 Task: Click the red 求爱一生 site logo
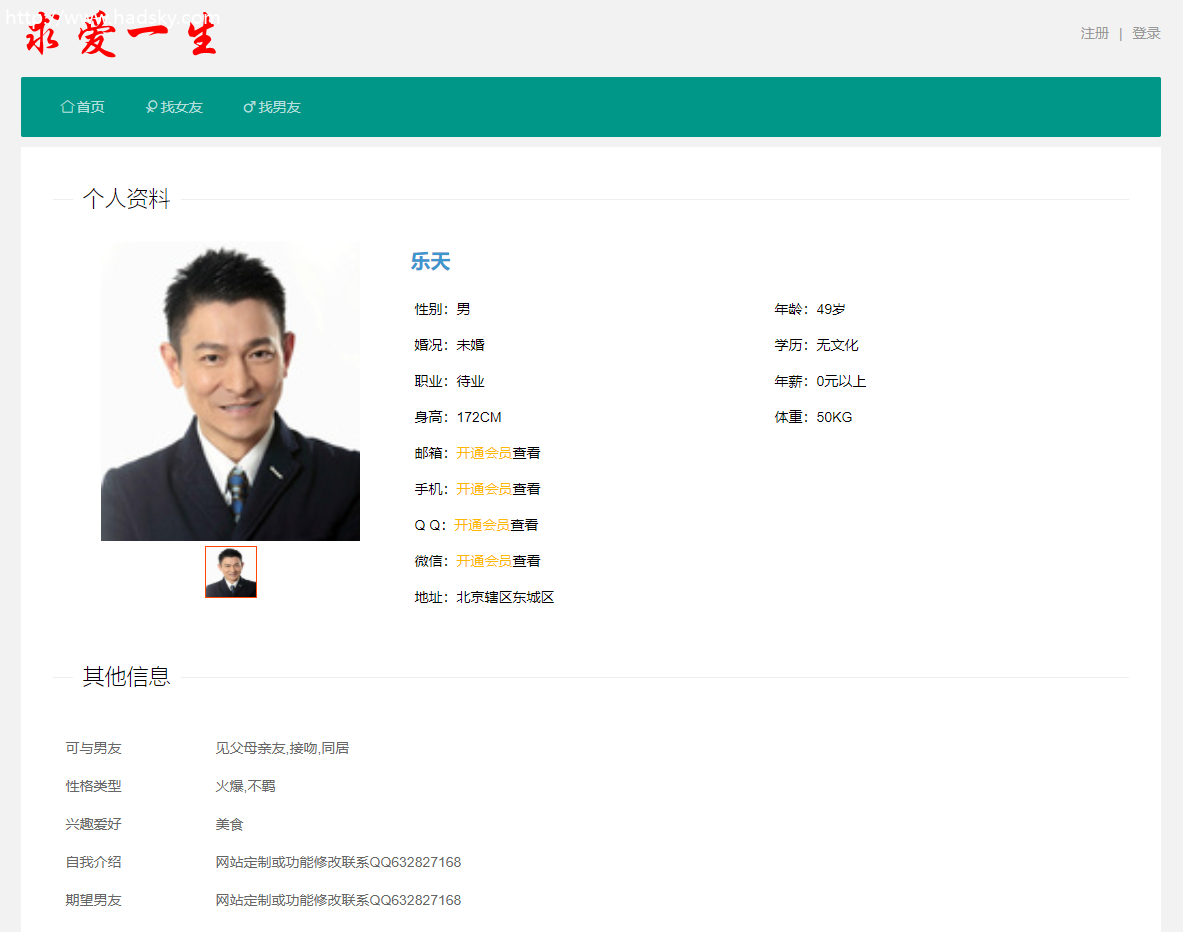121,36
